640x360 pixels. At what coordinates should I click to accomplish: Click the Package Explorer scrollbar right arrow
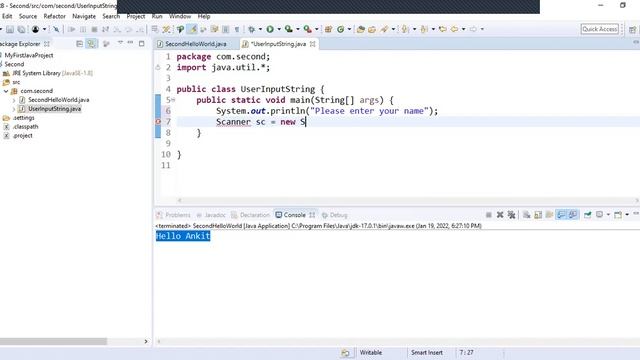146,341
